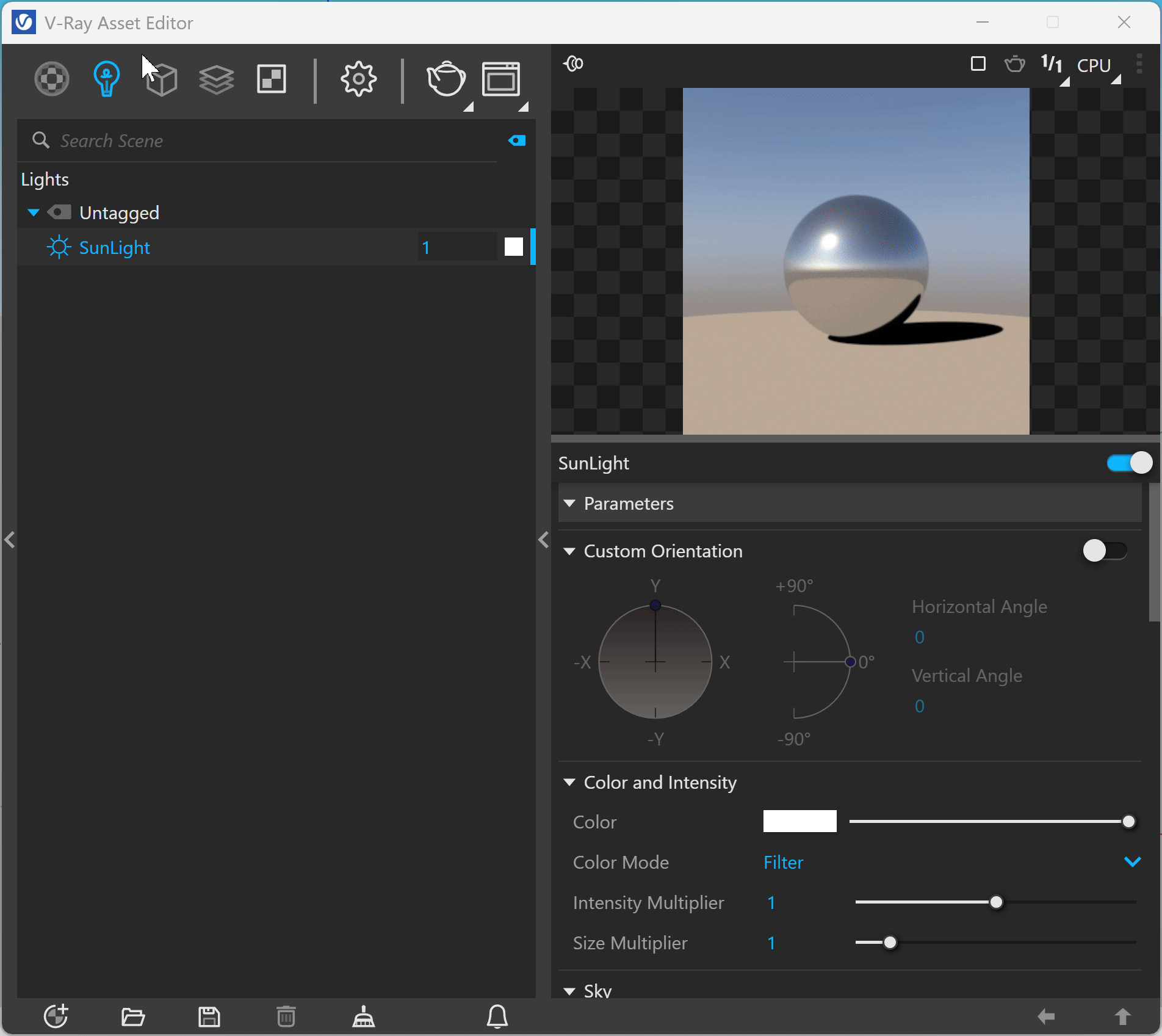Click the SunLight sun icon in list
The height and width of the screenshot is (1036, 1162).
click(59, 247)
